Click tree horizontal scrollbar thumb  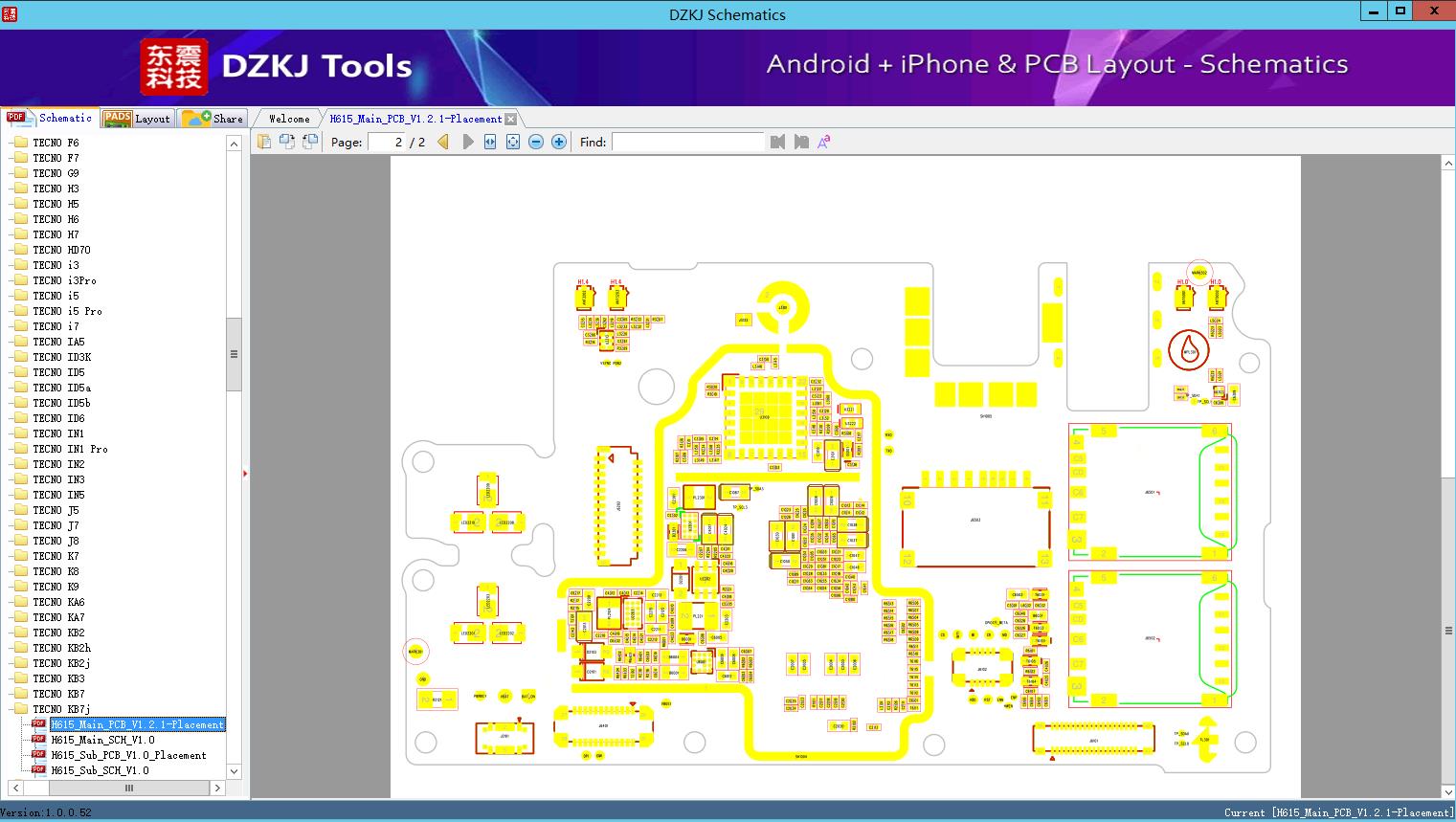pos(129,789)
